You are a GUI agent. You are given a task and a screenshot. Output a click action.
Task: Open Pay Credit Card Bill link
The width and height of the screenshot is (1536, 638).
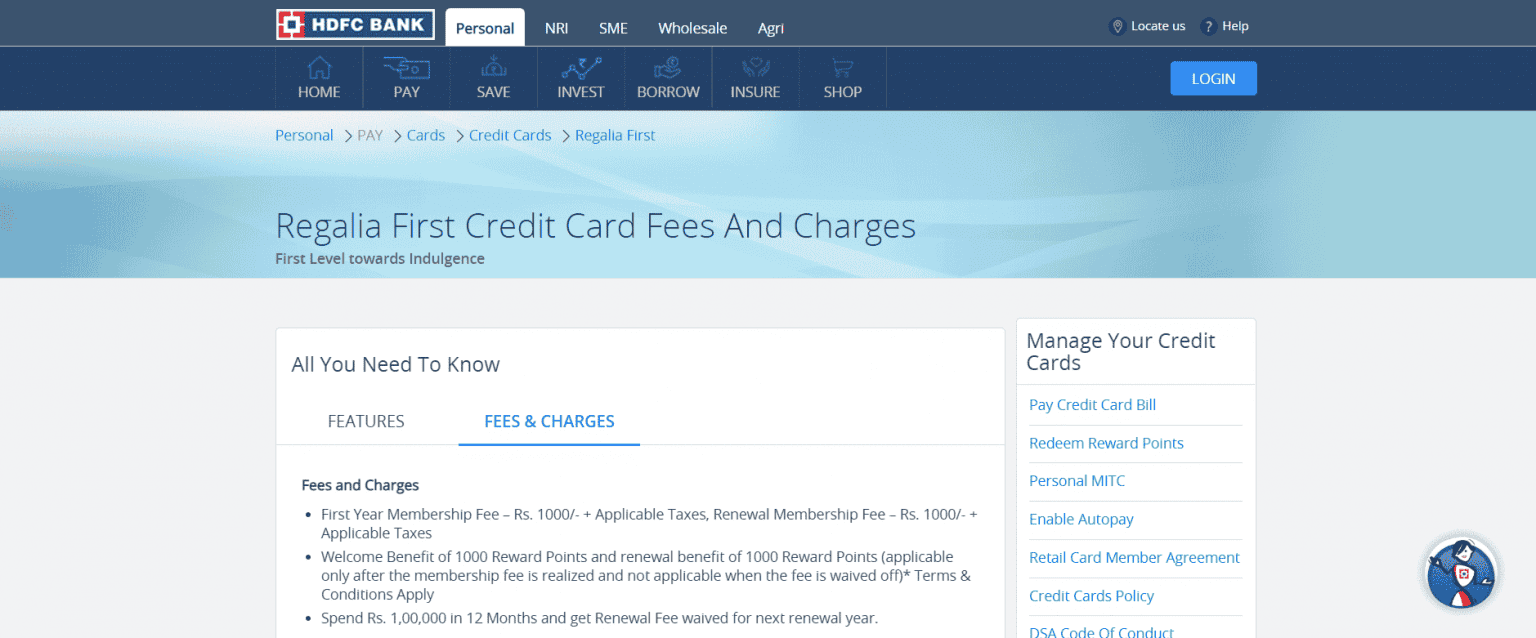(1092, 404)
